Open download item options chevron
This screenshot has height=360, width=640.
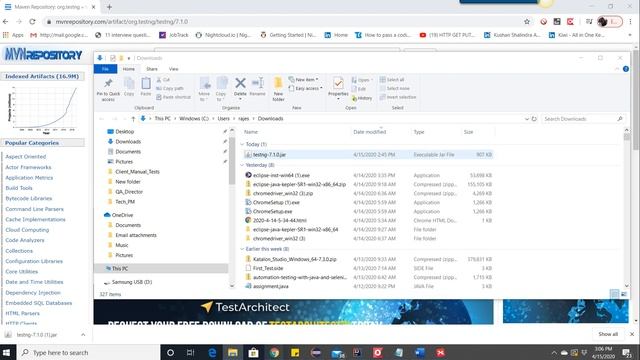pyautogui.click(x=83, y=335)
